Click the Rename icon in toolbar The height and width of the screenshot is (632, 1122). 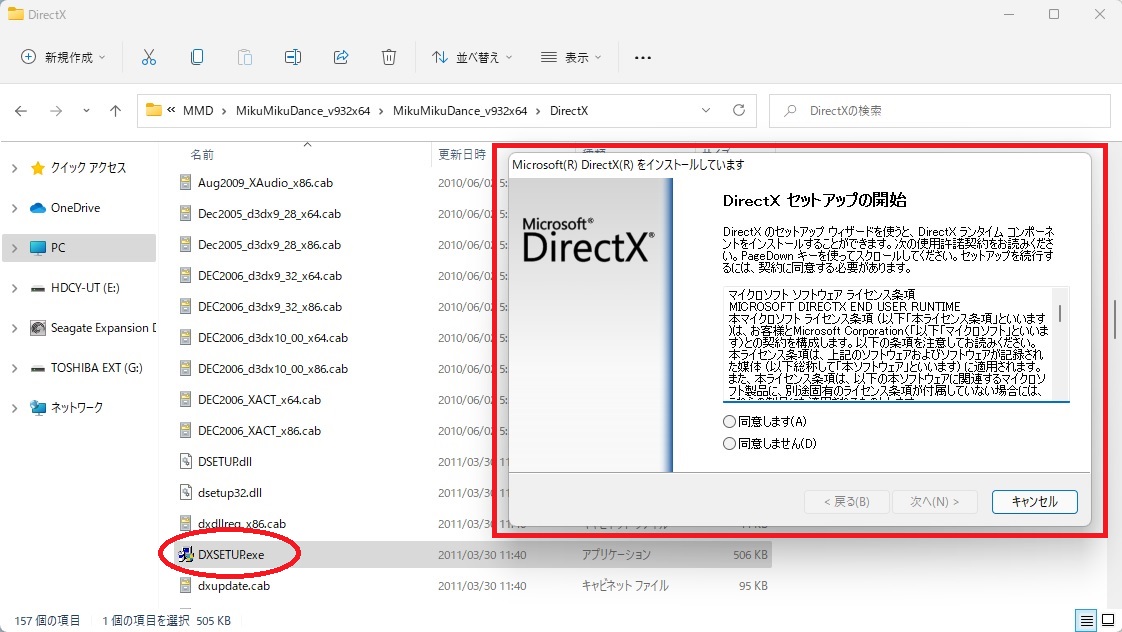293,57
